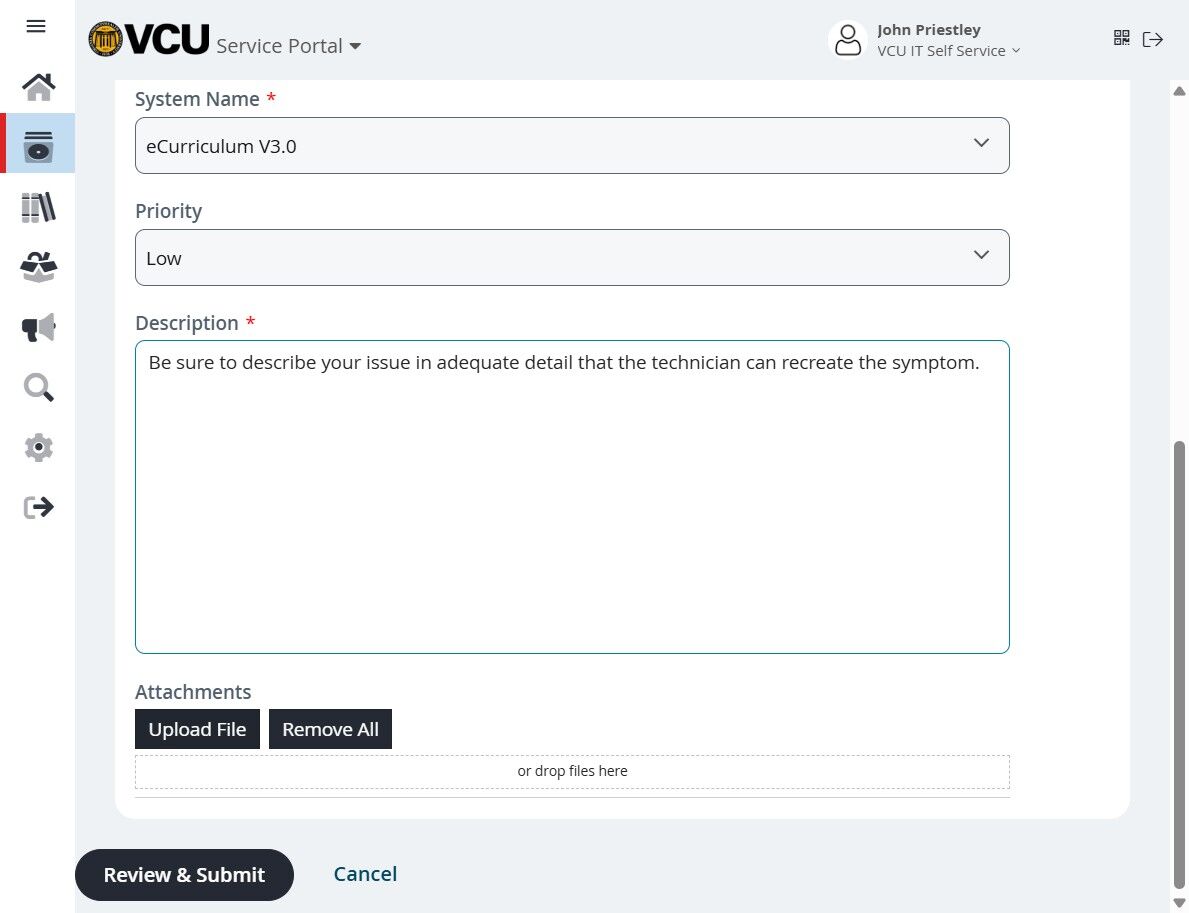Open the tickets drawer sidebar icon
This screenshot has height=913, width=1189.
coord(38,146)
